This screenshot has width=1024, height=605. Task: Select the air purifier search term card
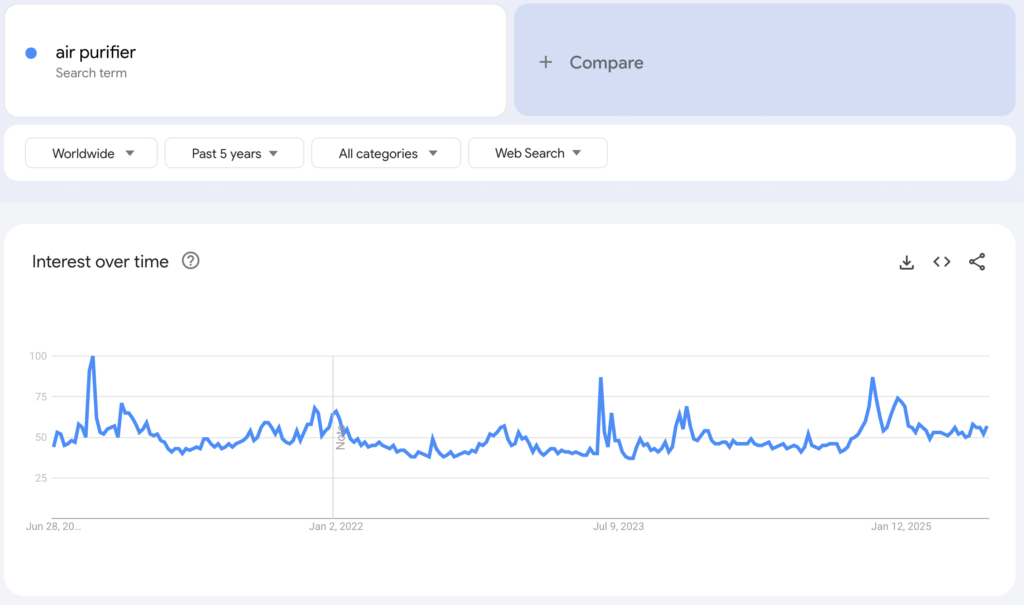pyautogui.click(x=256, y=60)
